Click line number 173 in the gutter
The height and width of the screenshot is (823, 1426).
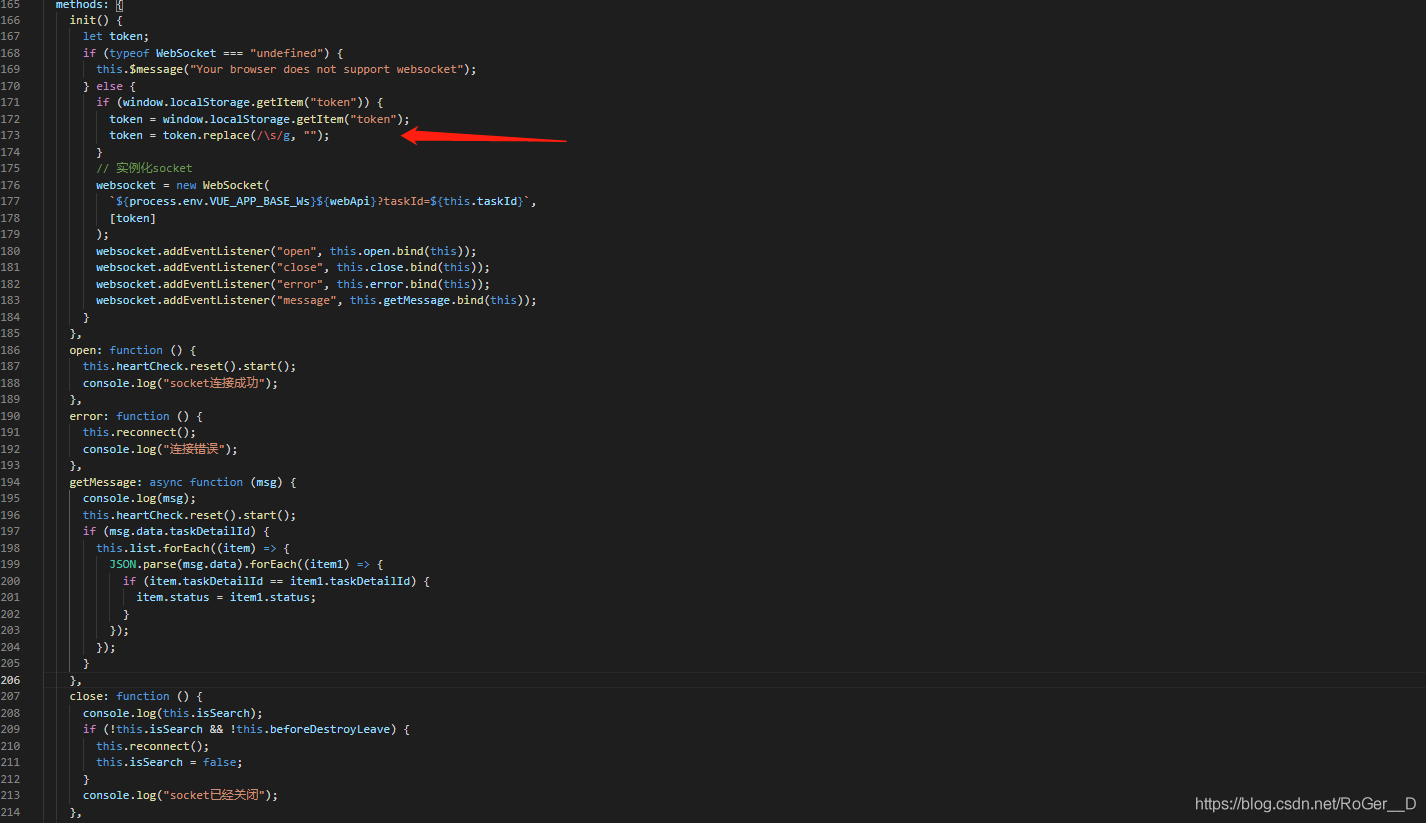pos(10,135)
